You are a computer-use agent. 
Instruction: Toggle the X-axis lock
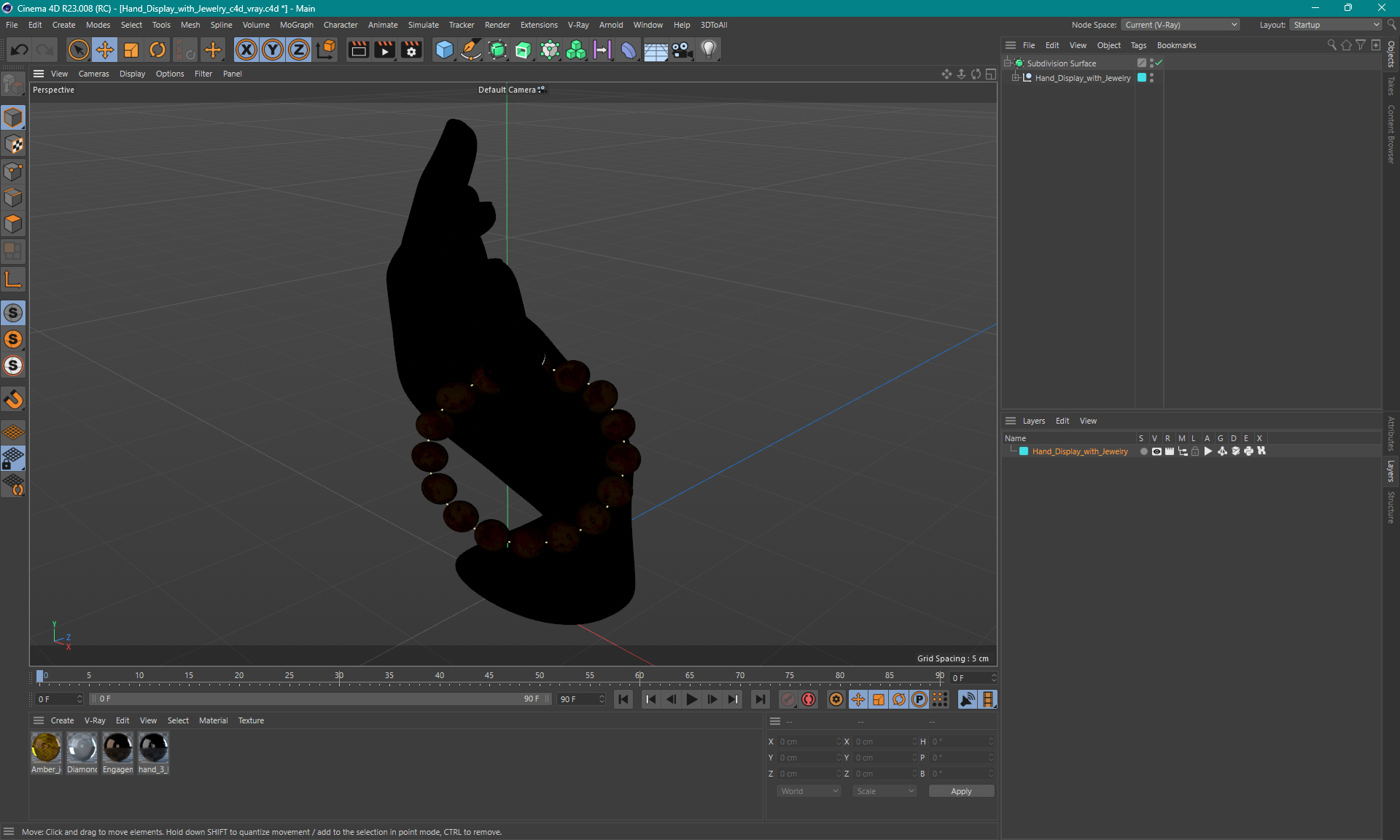click(x=246, y=50)
